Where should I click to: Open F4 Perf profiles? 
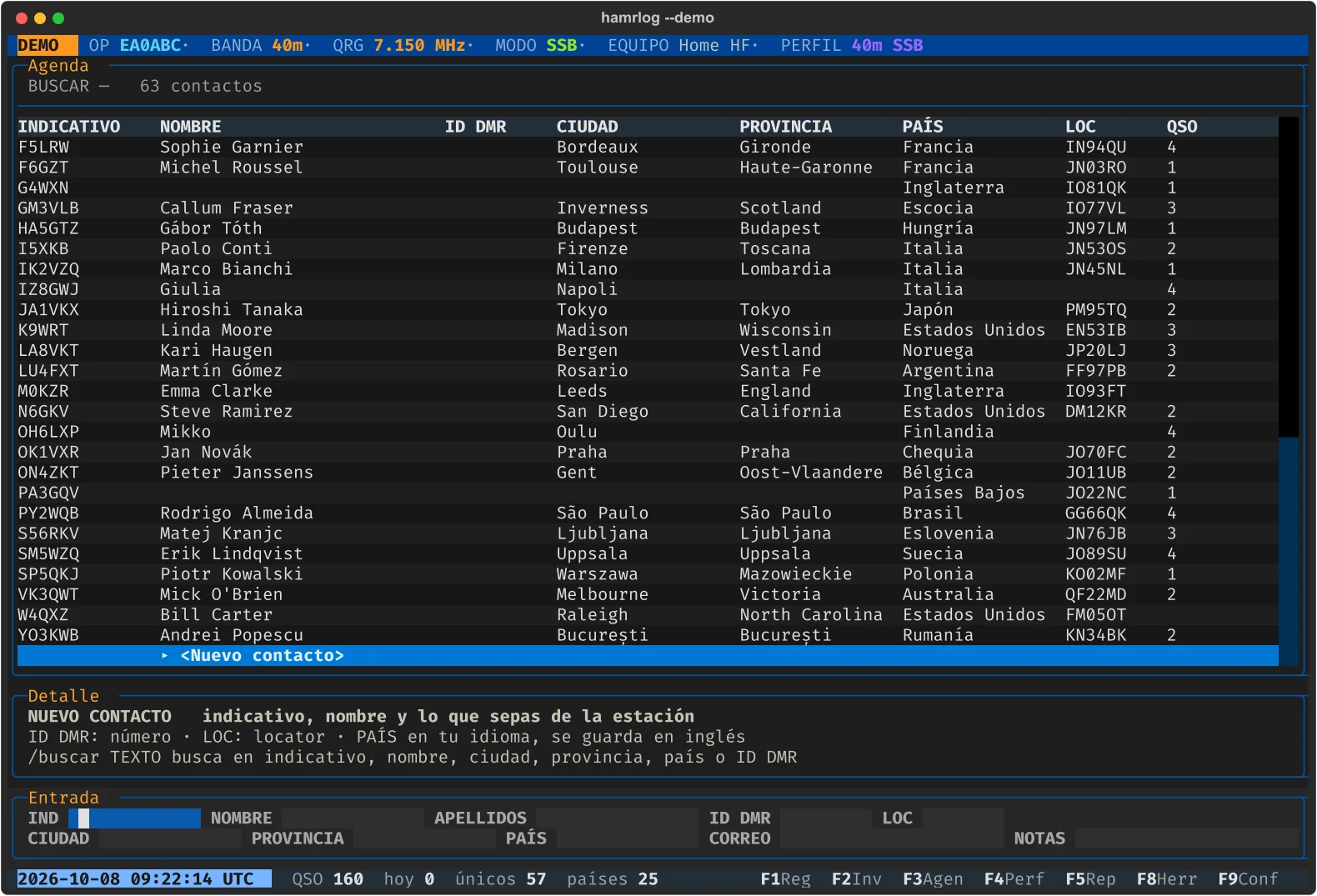[1014, 878]
